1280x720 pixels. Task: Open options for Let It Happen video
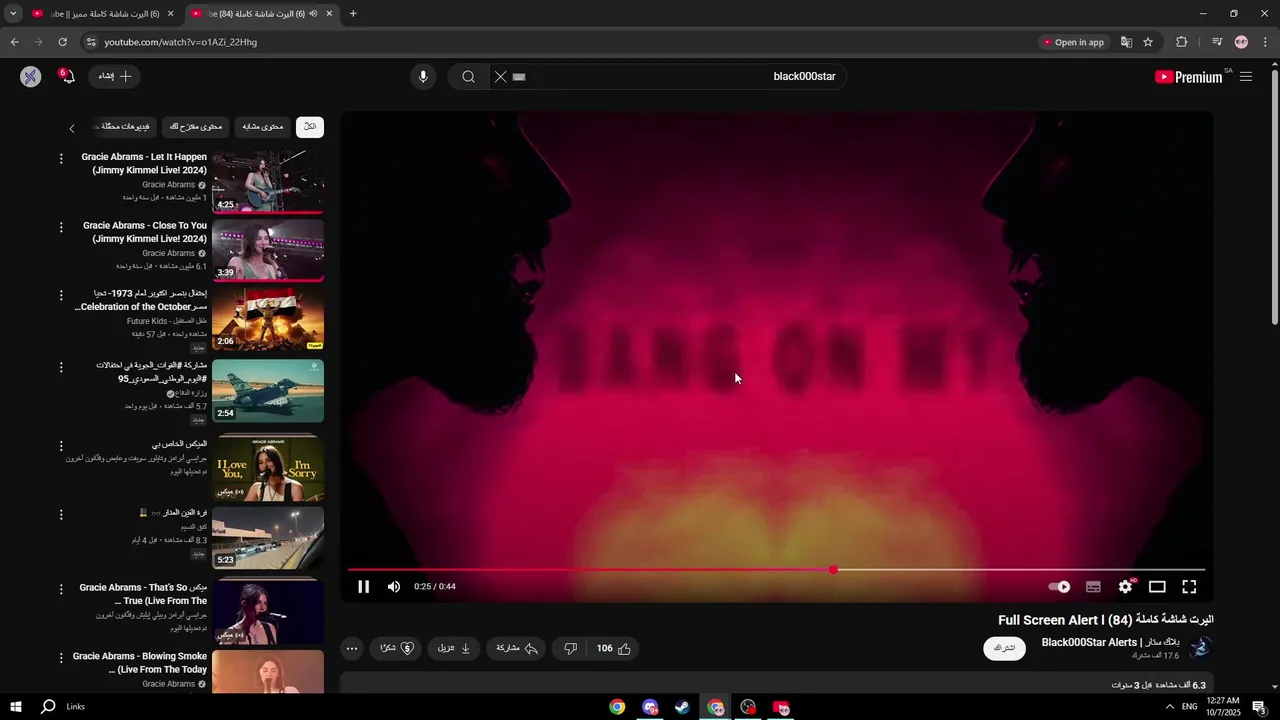pos(61,159)
